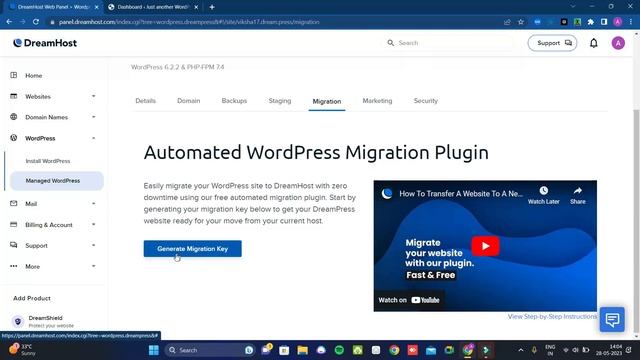The width and height of the screenshot is (640, 360).
Task: Click Share on the video
Action: point(578,196)
